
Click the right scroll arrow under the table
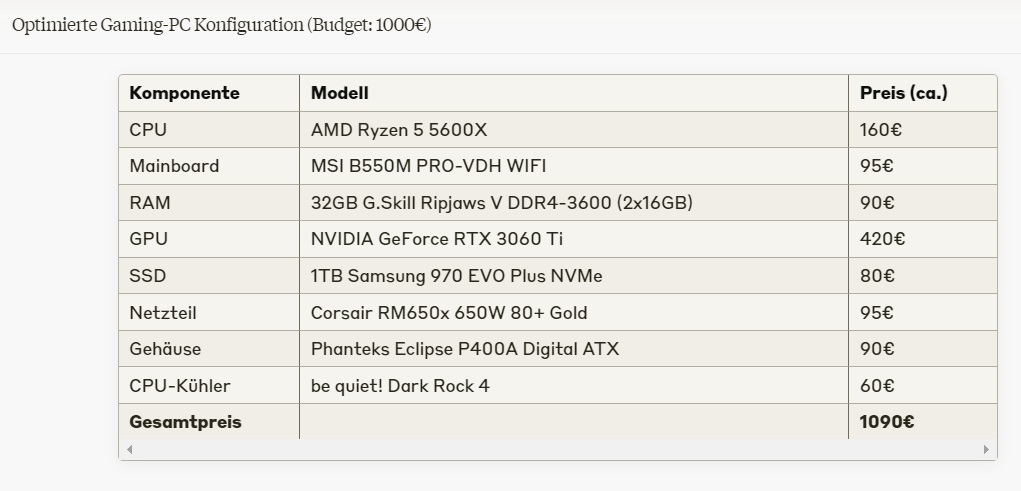(986, 449)
